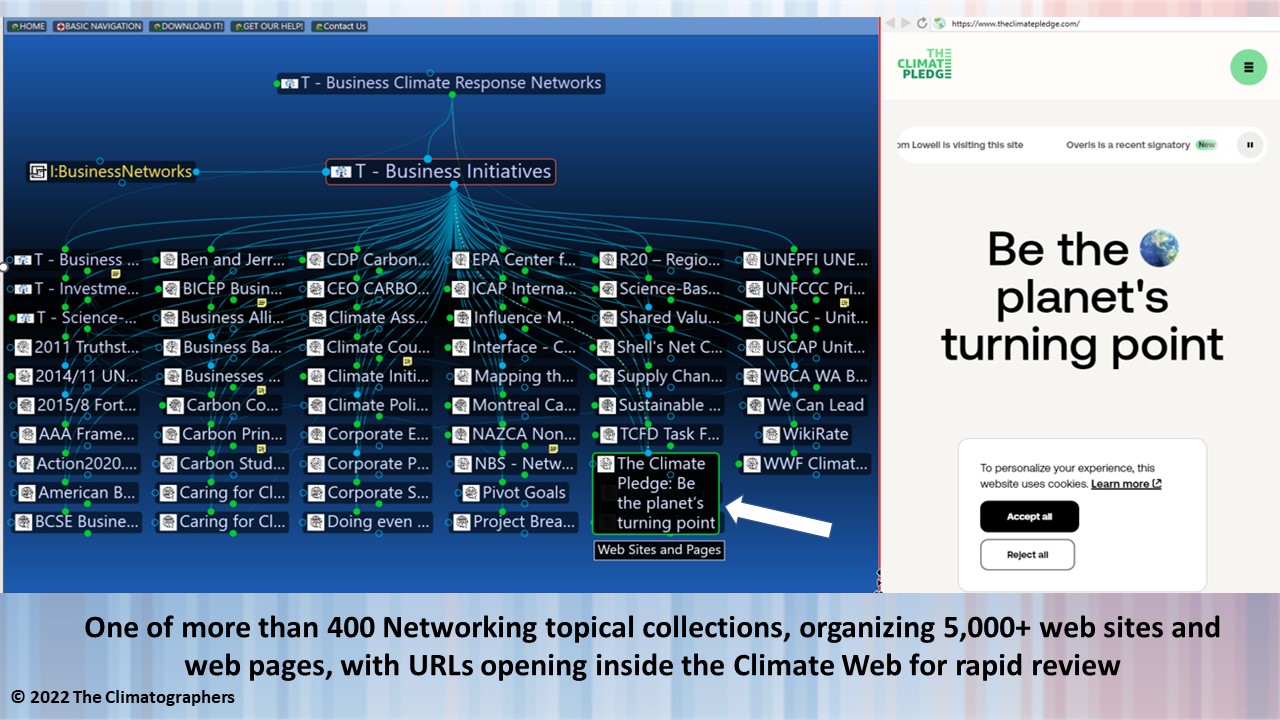Viewport: 1280px width, 720px height.
Task: Click the Contact Us button
Action: coord(340,26)
